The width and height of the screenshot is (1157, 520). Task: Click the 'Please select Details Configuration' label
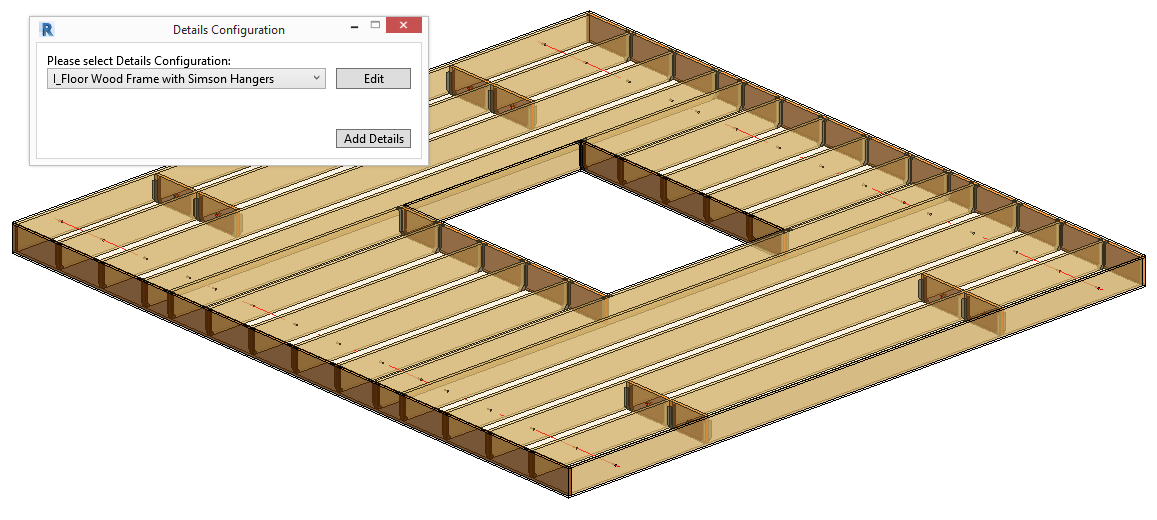139,60
